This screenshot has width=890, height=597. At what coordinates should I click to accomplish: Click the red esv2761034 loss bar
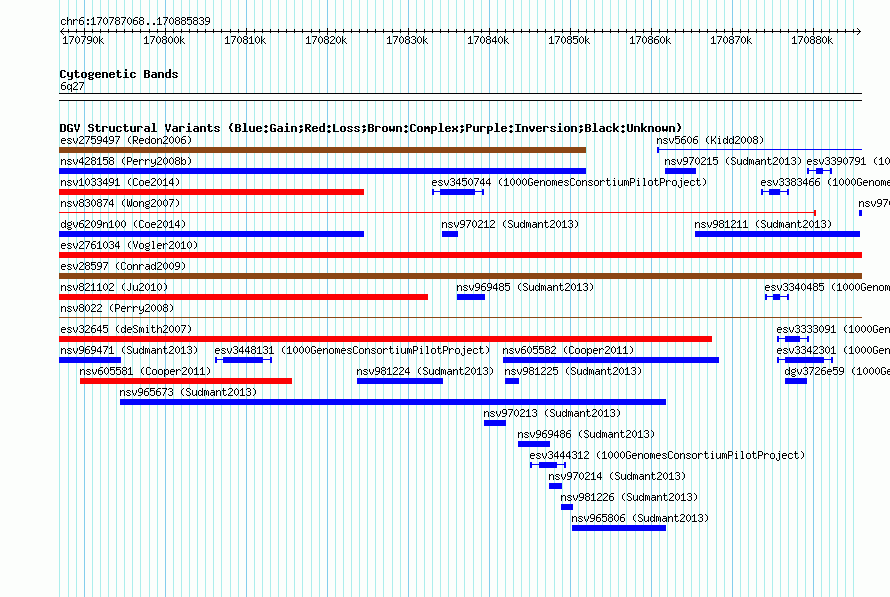pyautogui.click(x=460, y=255)
